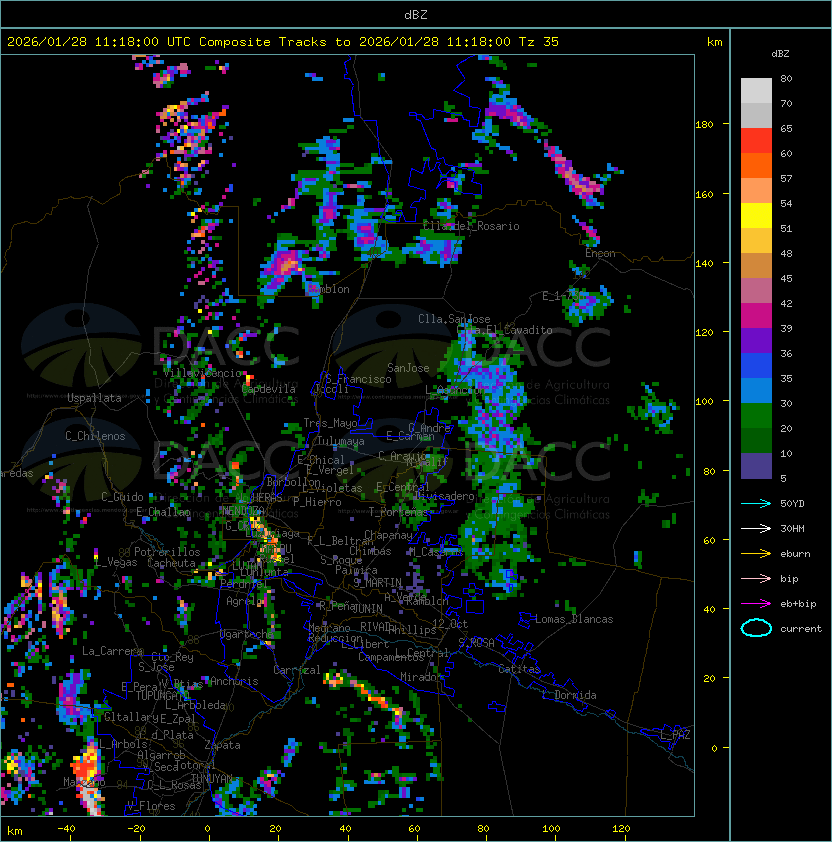This screenshot has width=832, height=842.
Task: Click the 'E_Challao' map label
Action: (163, 512)
